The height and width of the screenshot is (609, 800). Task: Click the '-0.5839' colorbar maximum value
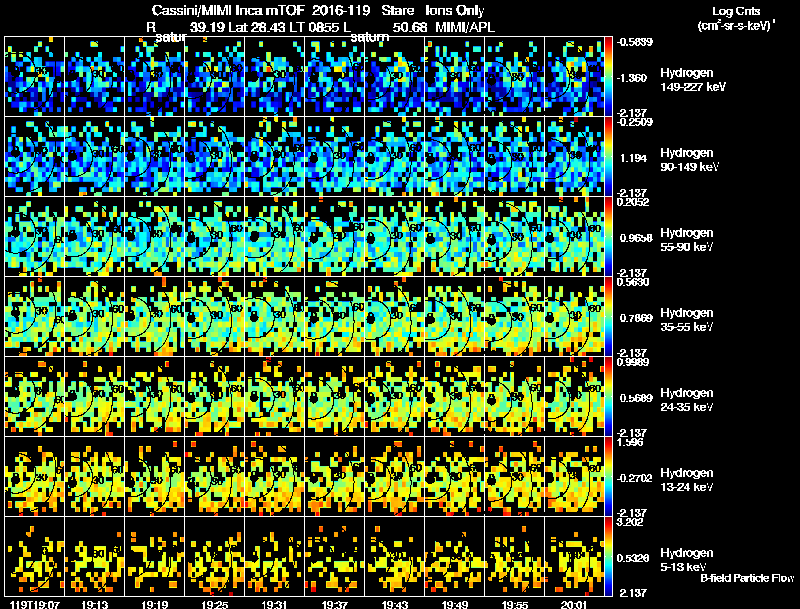coord(634,42)
